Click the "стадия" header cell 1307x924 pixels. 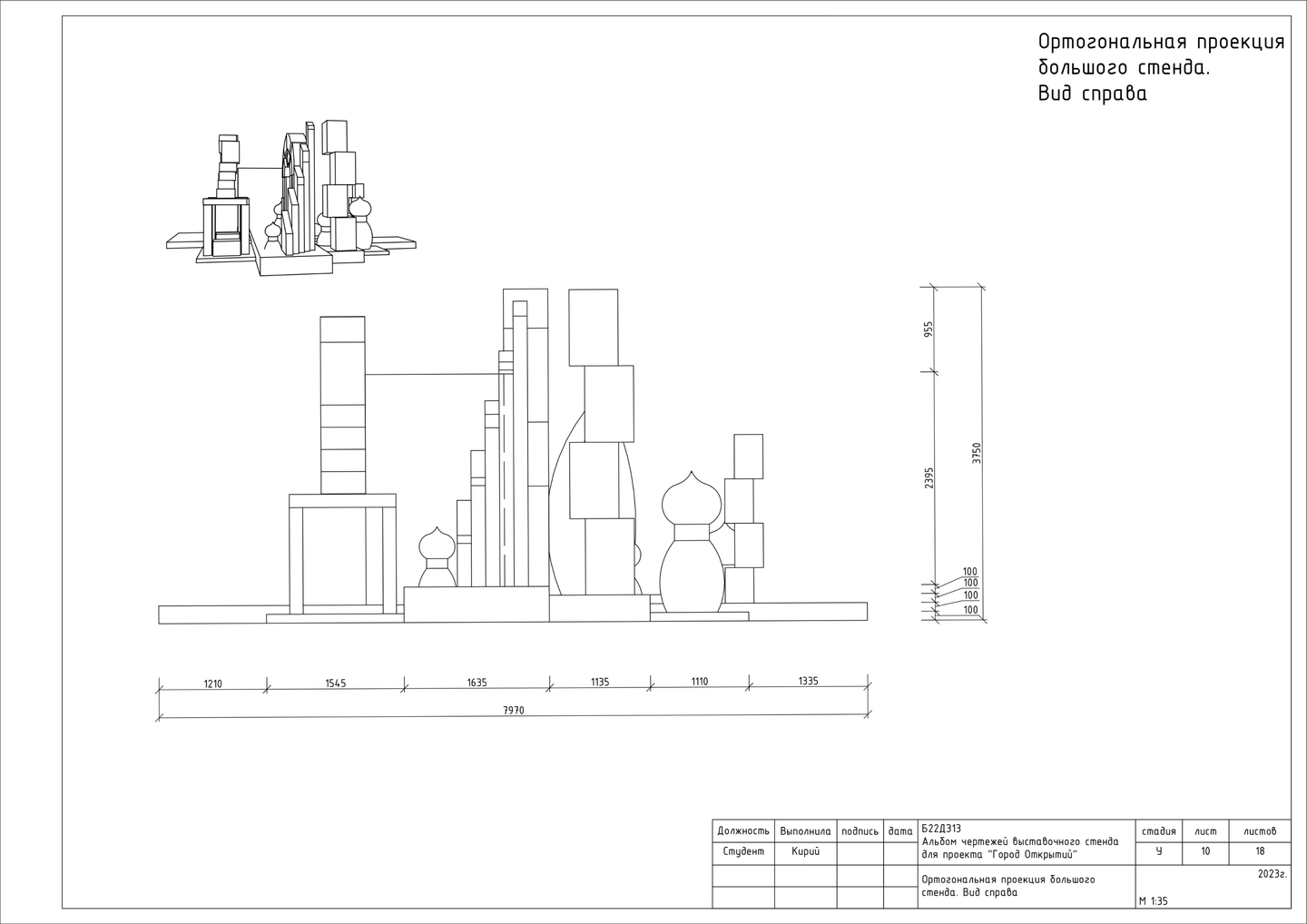coord(1159,831)
